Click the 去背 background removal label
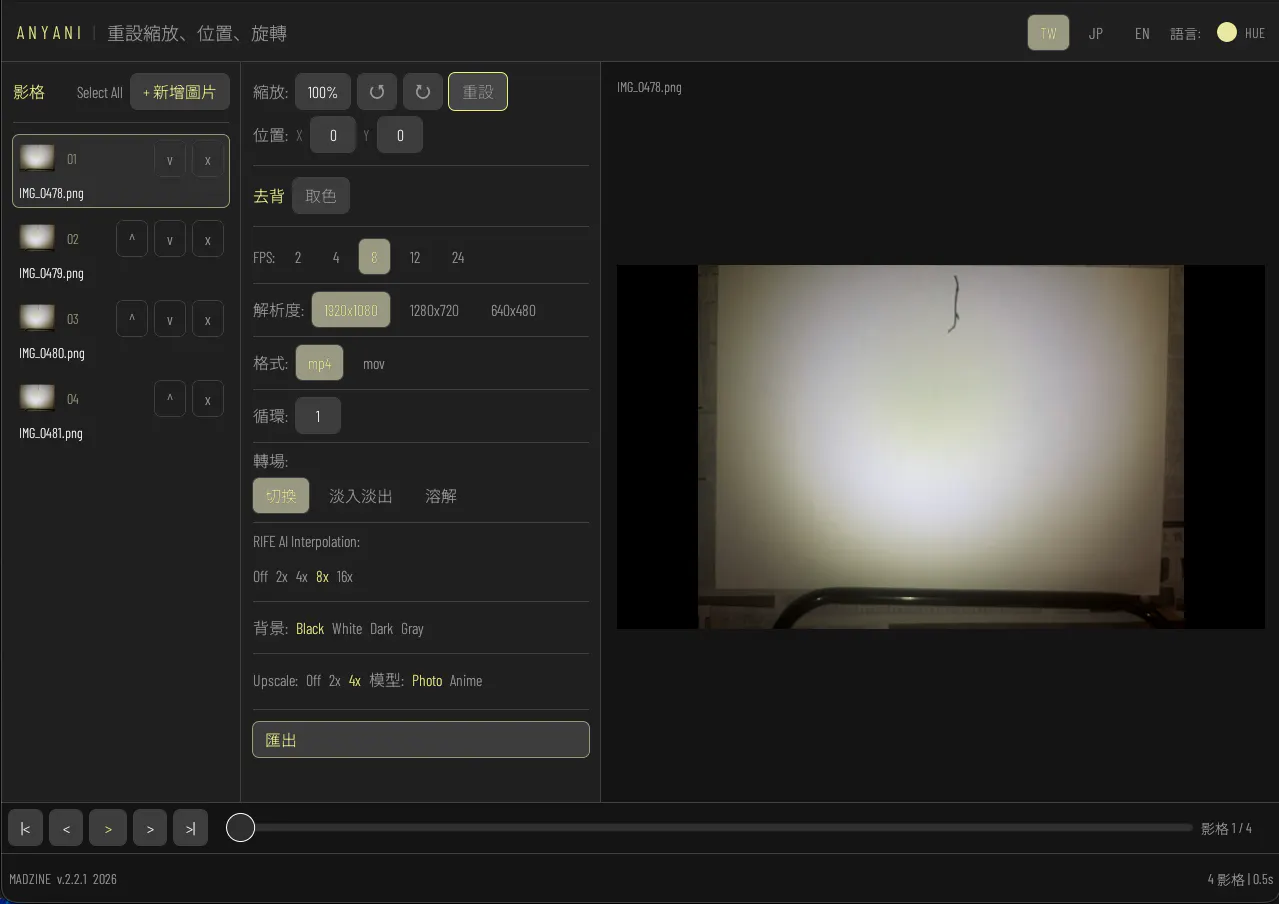Image resolution: width=1279 pixels, height=904 pixels. (268, 196)
